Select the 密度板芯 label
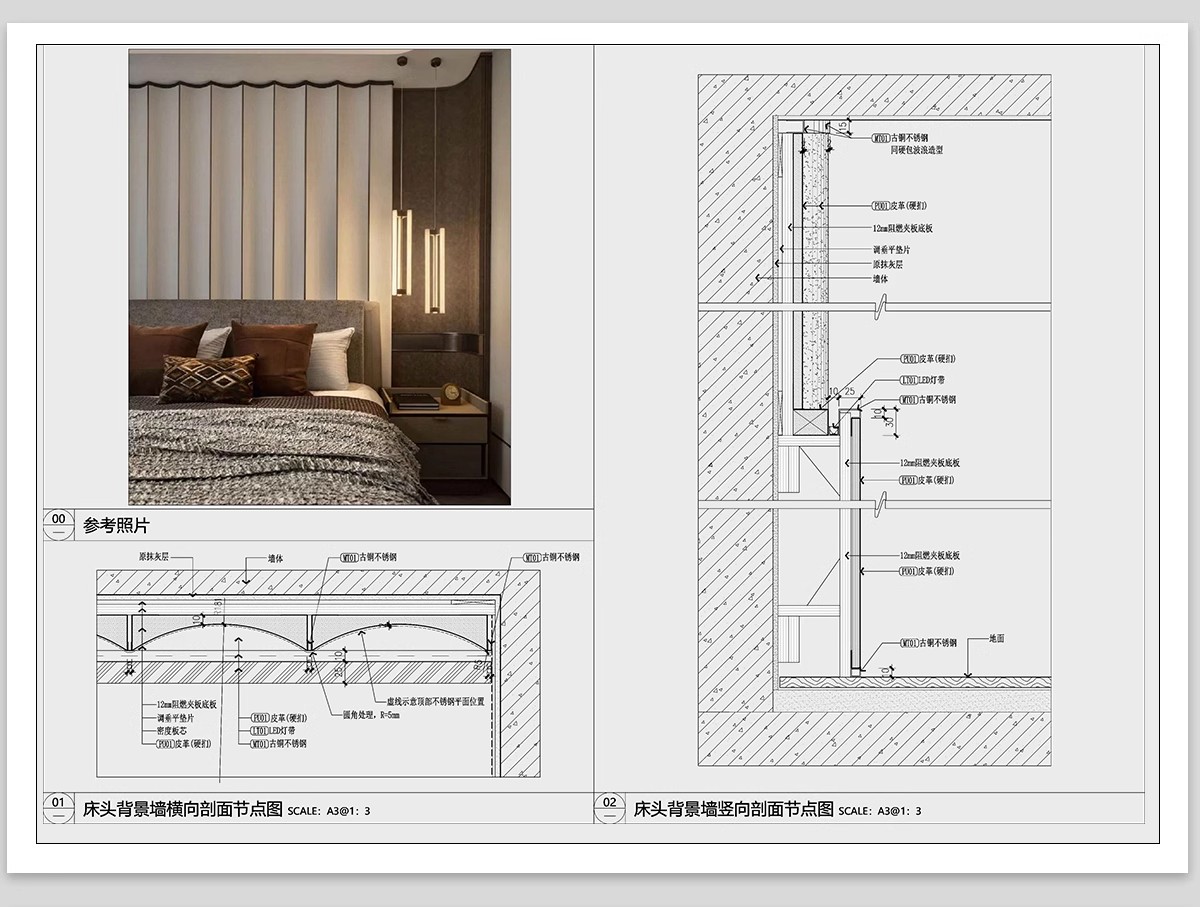Image resolution: width=1200 pixels, height=907 pixels. 171,731
